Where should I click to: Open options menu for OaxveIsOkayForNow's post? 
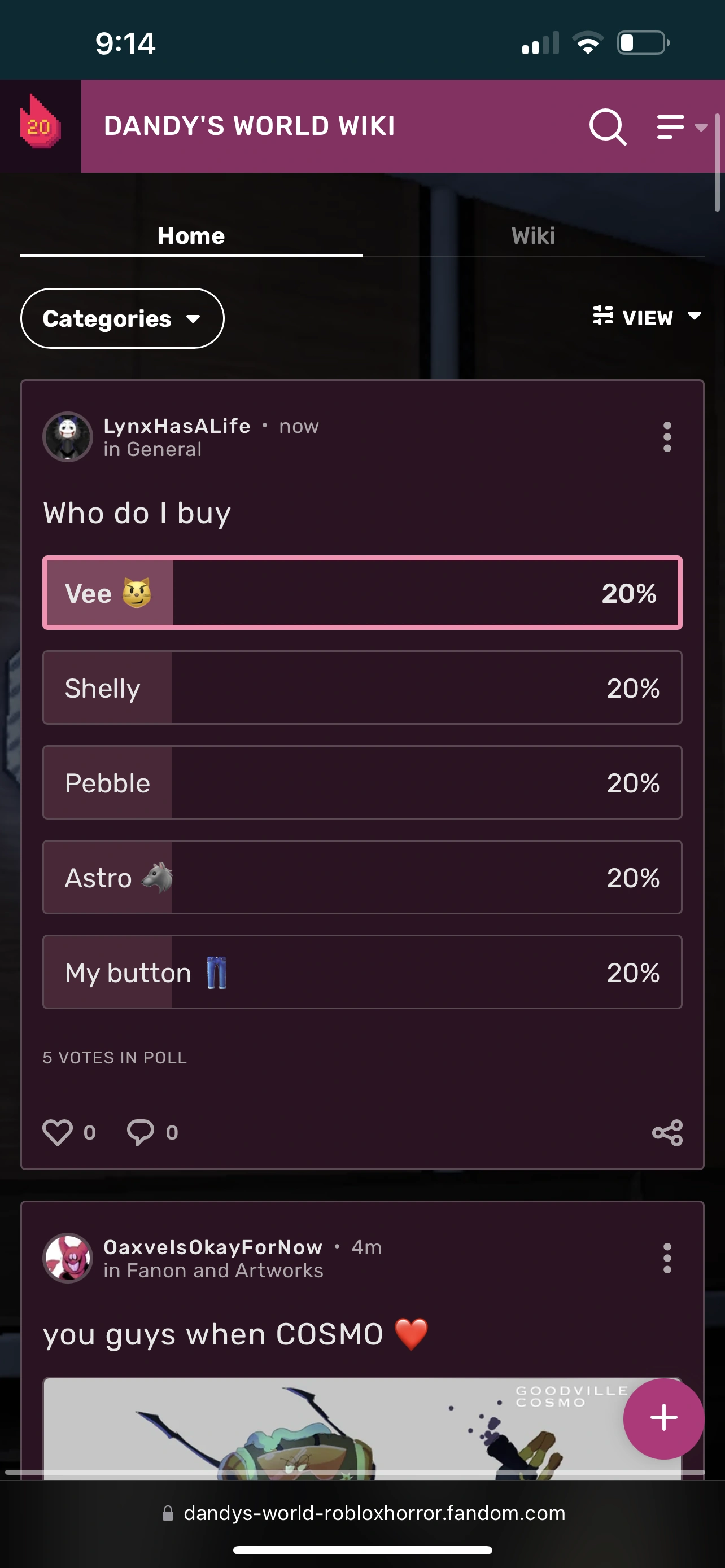pyautogui.click(x=667, y=1258)
